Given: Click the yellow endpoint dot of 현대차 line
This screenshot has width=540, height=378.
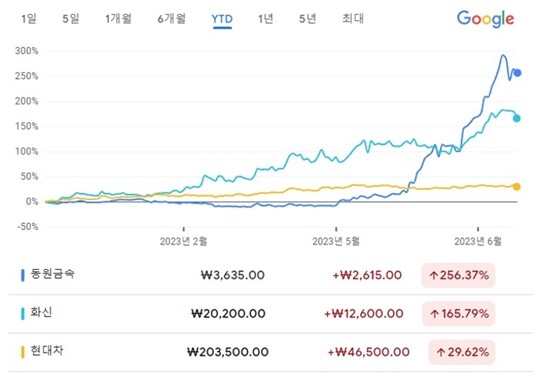Looking at the screenshot, I should (x=517, y=187).
